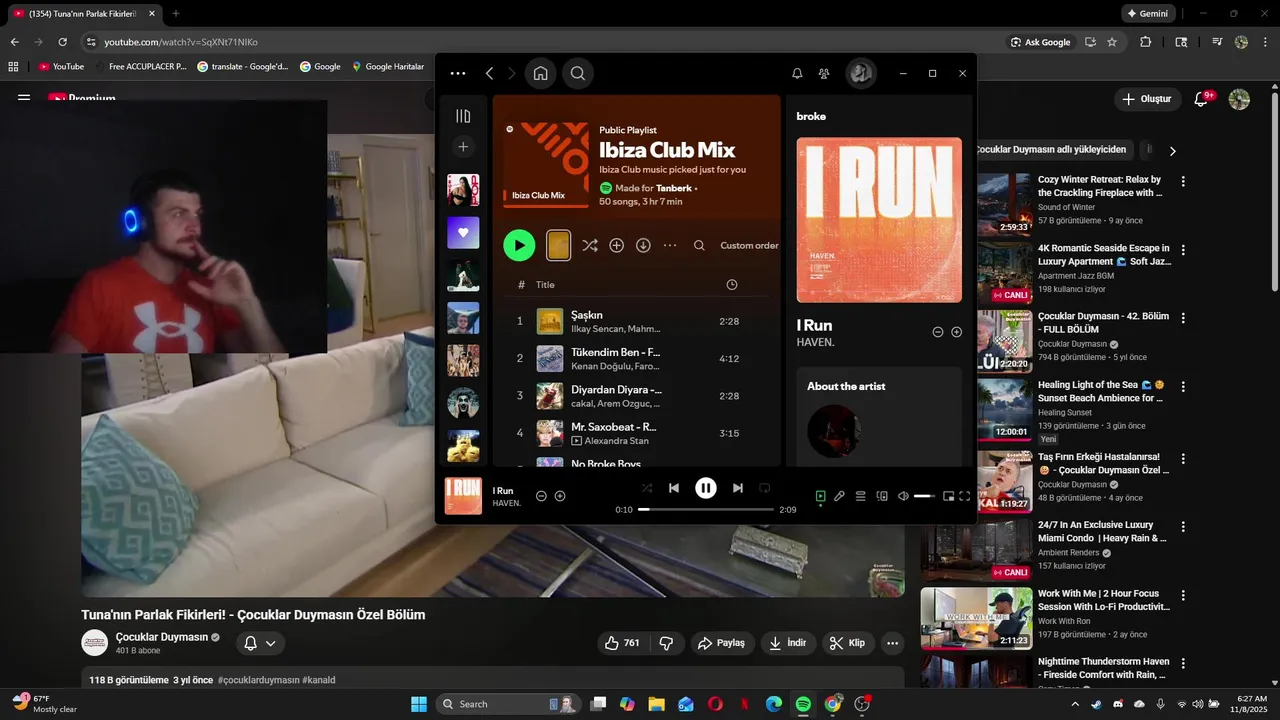Sort playlist by duration clock column
This screenshot has width=1280, height=720.
(731, 285)
